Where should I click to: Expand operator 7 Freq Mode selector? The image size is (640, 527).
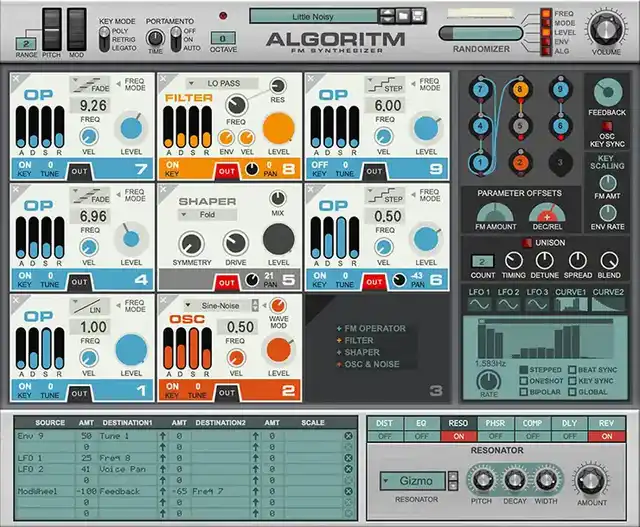click(x=131, y=84)
